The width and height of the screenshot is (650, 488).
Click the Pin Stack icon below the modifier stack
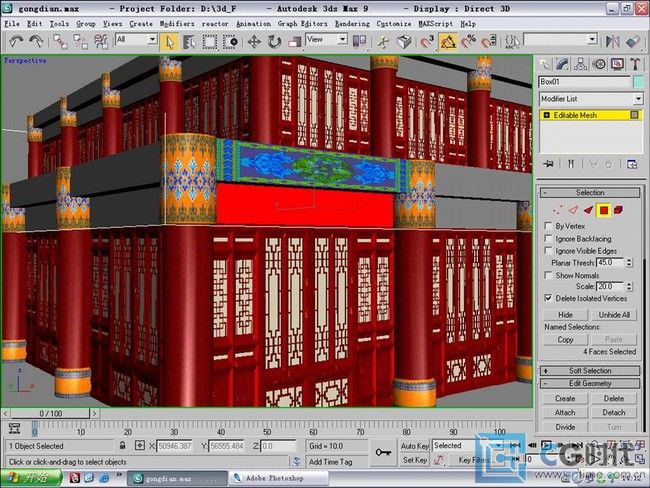pos(548,164)
